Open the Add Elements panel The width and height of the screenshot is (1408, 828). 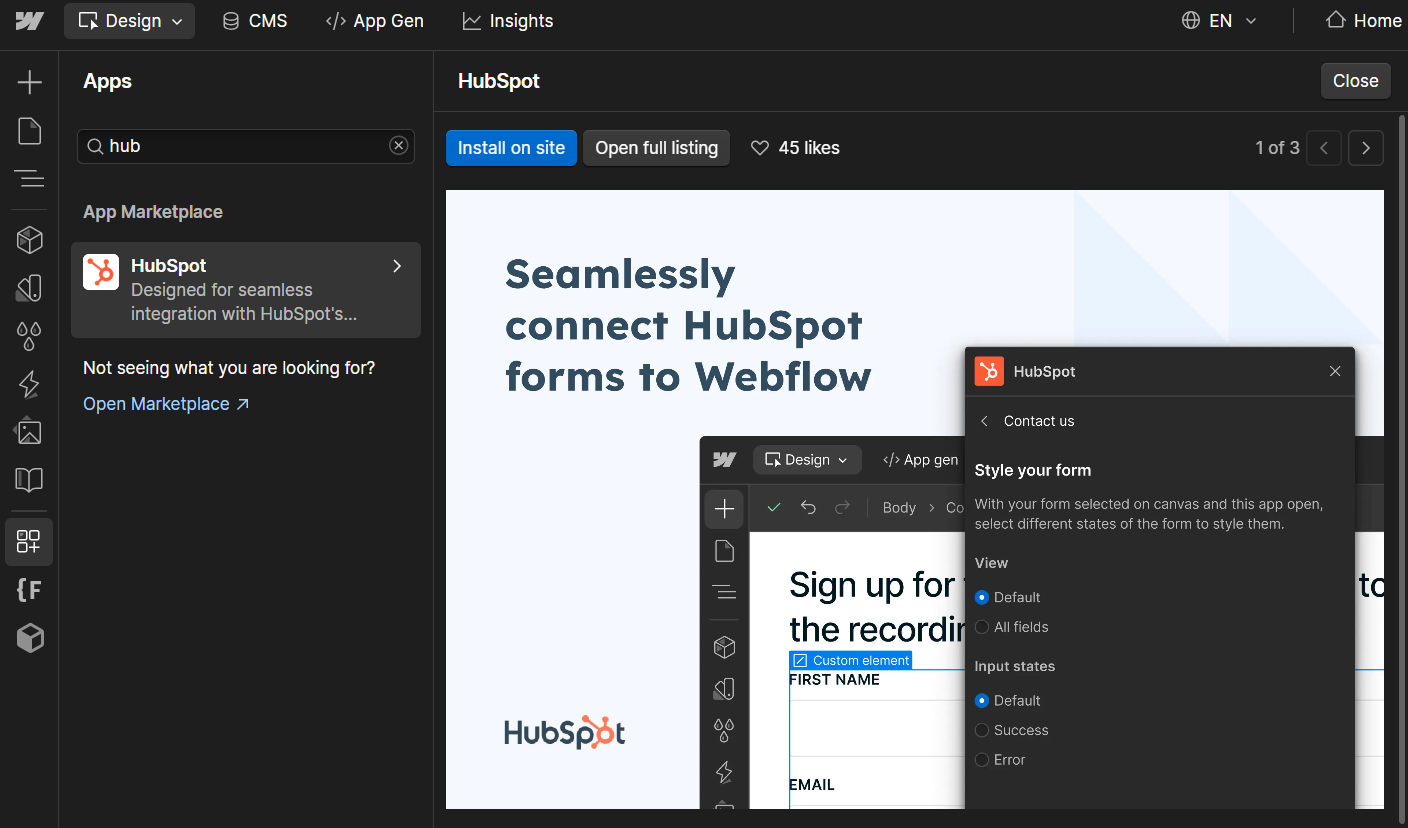[x=29, y=82]
